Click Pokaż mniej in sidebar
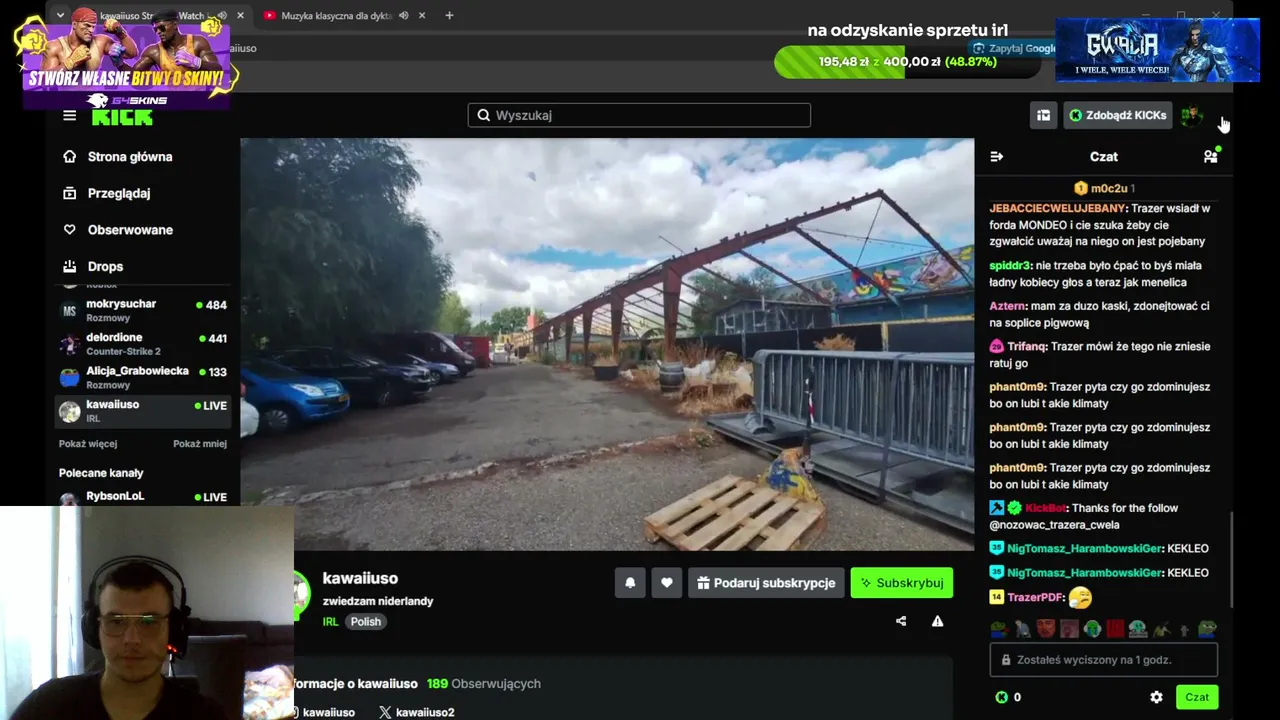The image size is (1280, 720). point(200,444)
